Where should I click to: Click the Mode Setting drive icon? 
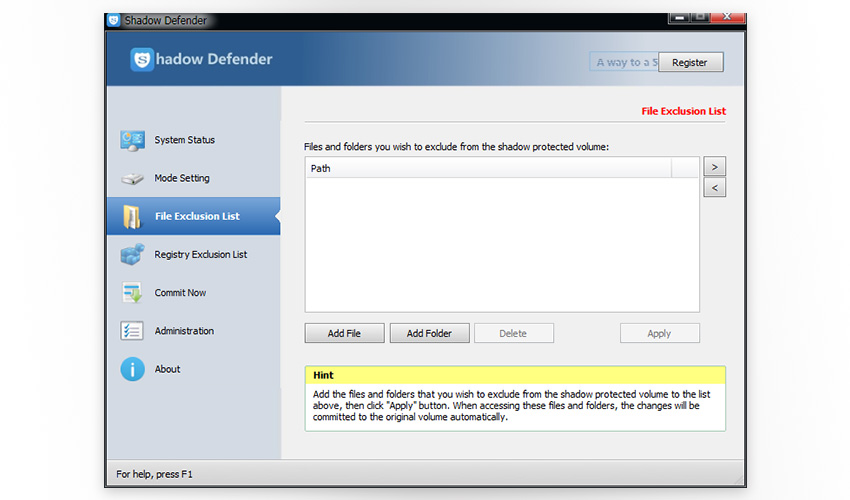132,178
